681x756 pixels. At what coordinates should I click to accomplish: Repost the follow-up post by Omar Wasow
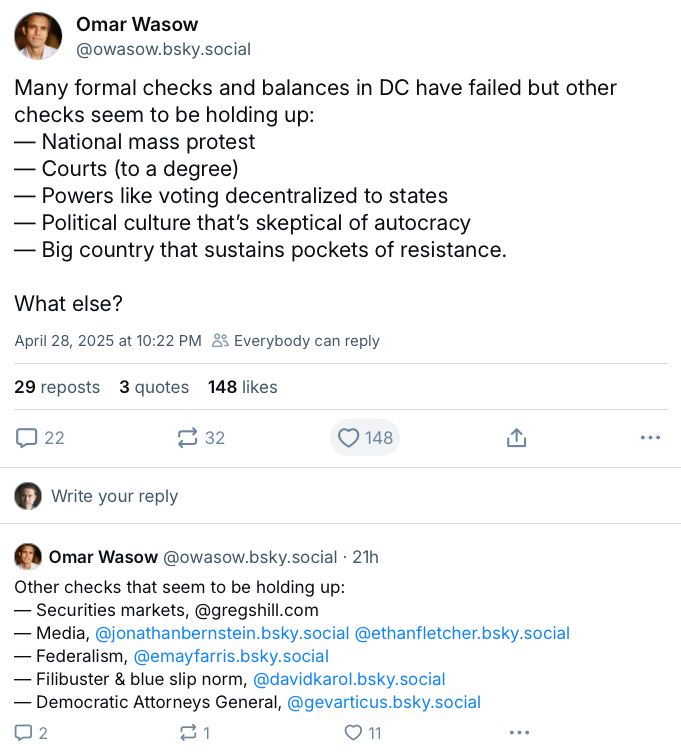coord(187,733)
